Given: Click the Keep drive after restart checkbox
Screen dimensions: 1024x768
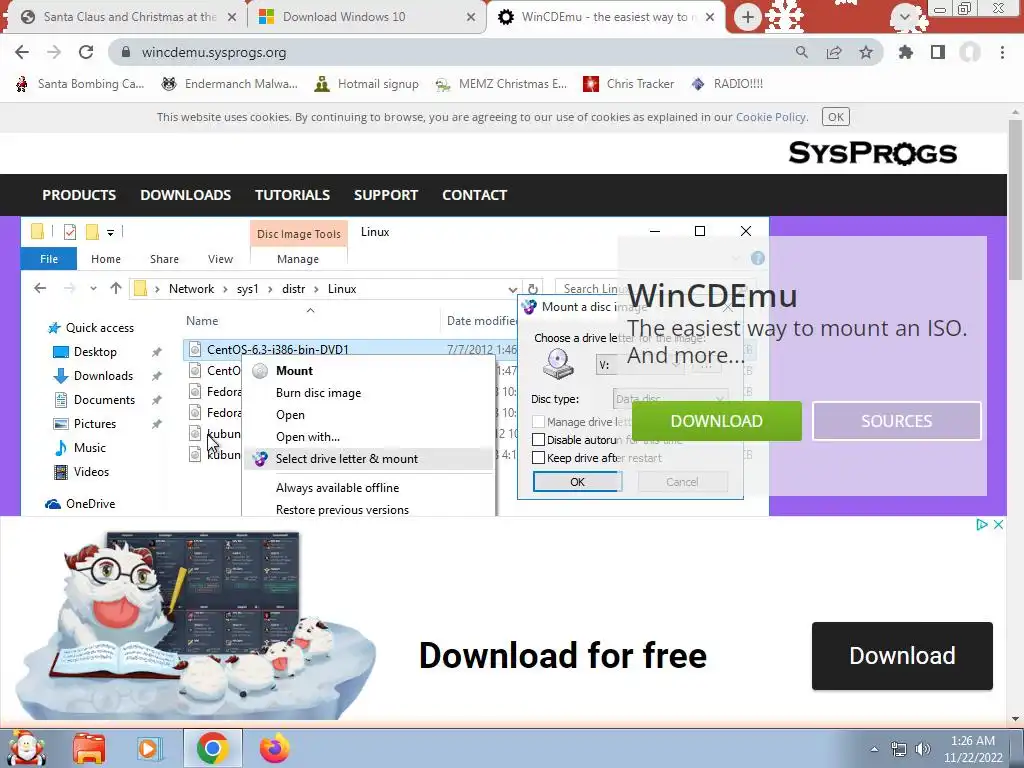Looking at the screenshot, I should click(539, 458).
